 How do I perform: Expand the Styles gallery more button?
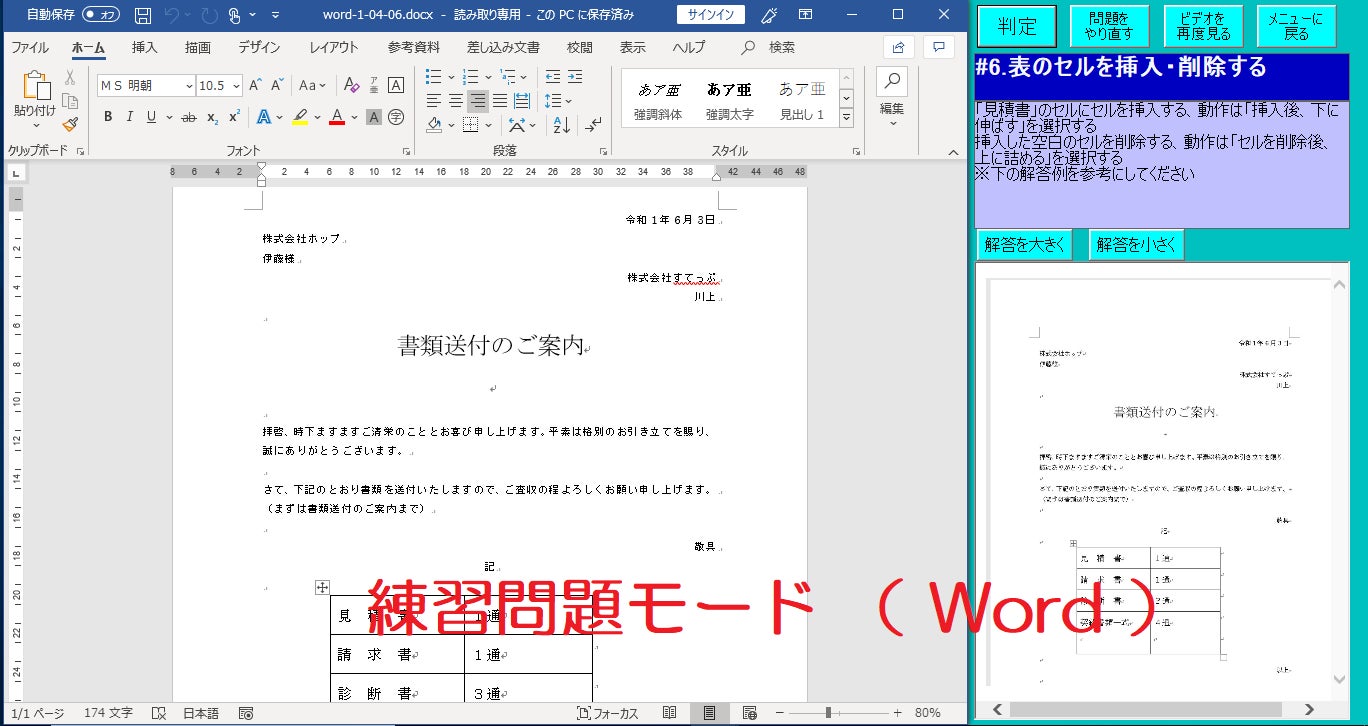click(x=846, y=118)
